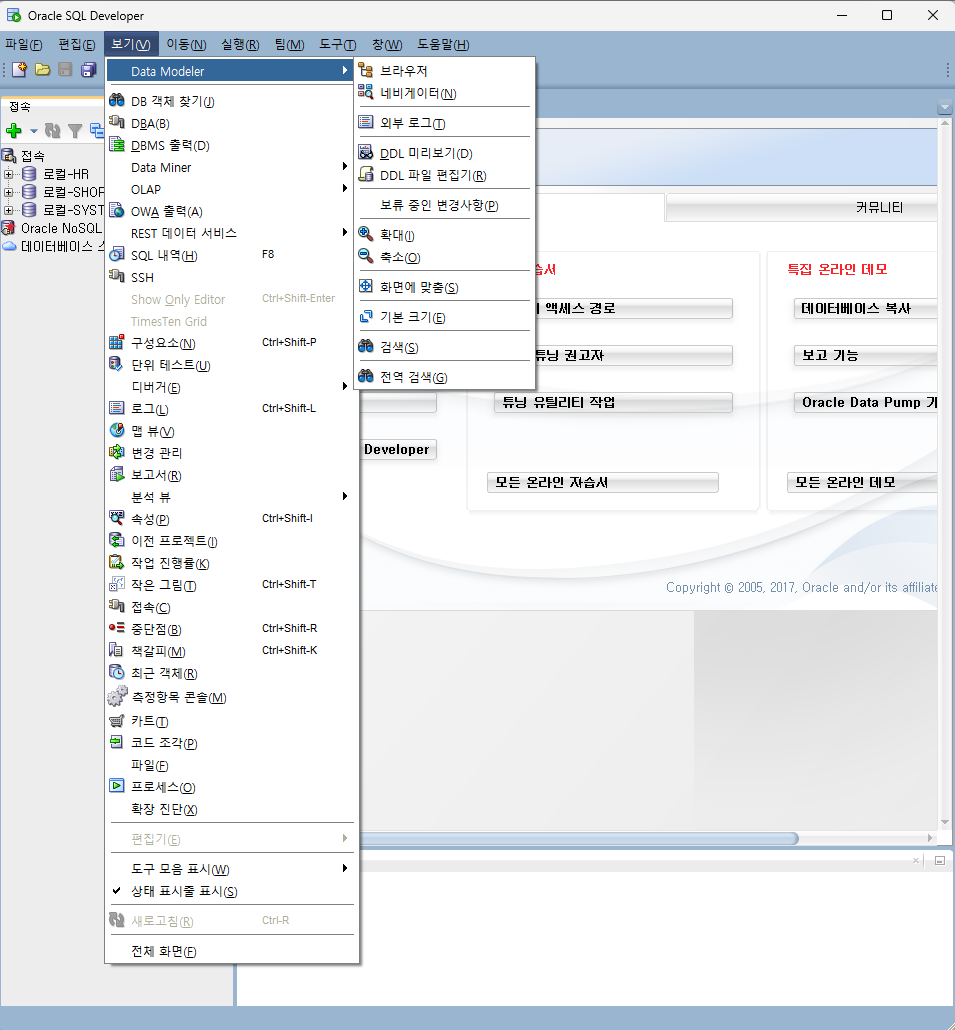This screenshot has height=1030, width=955.
Task: Open DB 객체 찾기 binoculars item
Action: [232, 101]
